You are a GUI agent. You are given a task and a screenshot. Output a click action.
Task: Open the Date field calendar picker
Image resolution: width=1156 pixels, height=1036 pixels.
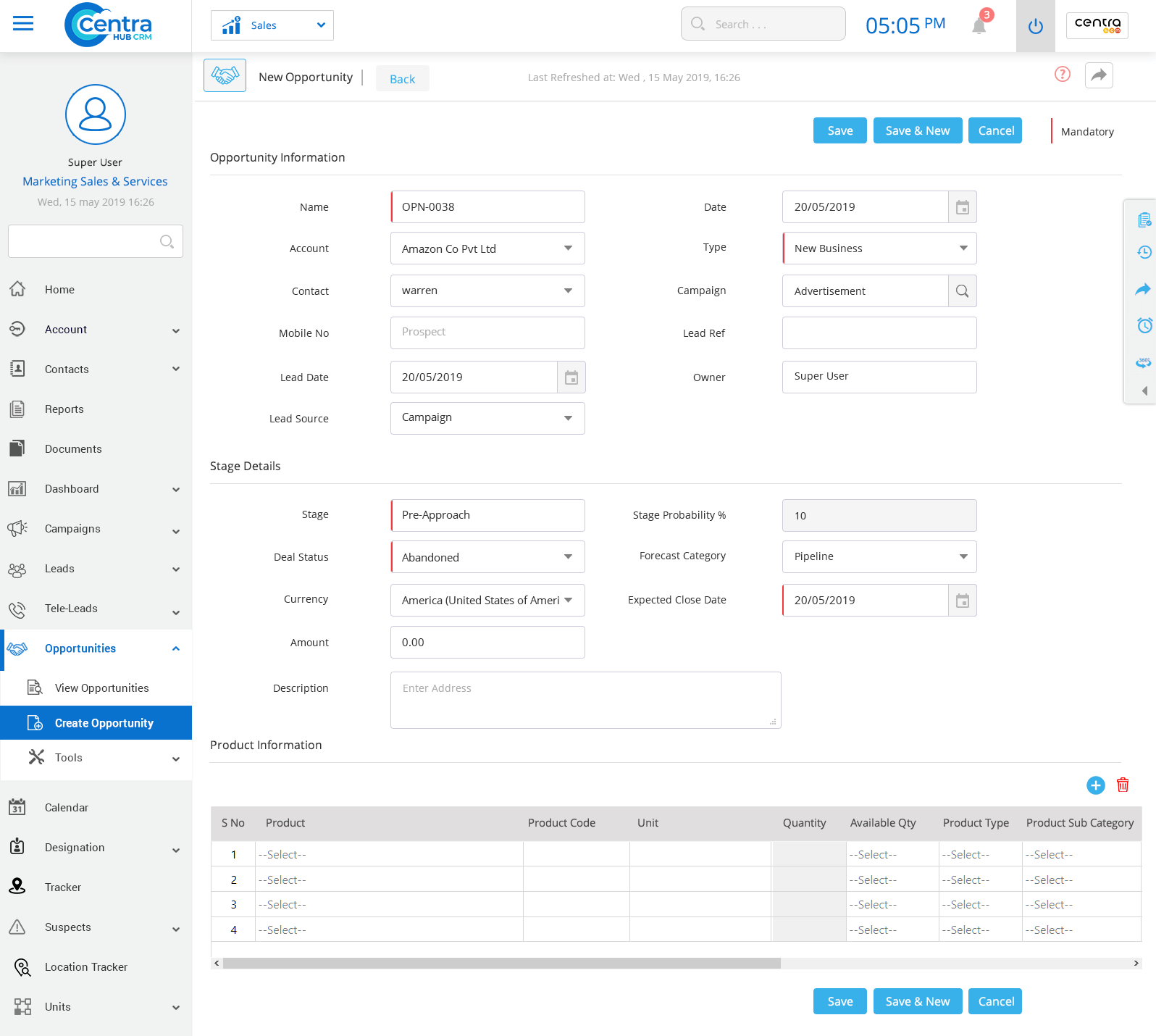pyautogui.click(x=962, y=207)
